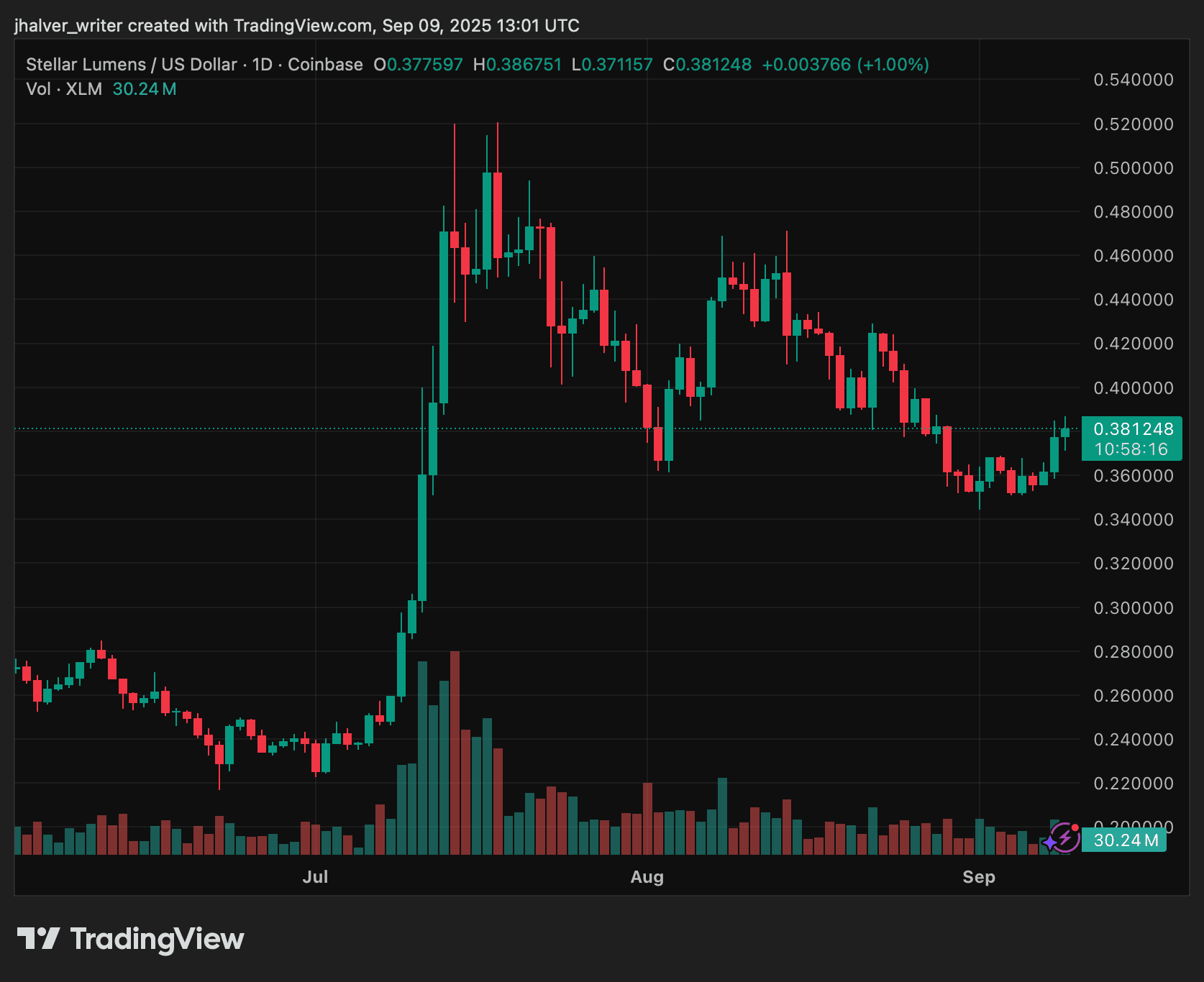Click the 0.360000 price axis label
1204x982 pixels.
(1134, 476)
